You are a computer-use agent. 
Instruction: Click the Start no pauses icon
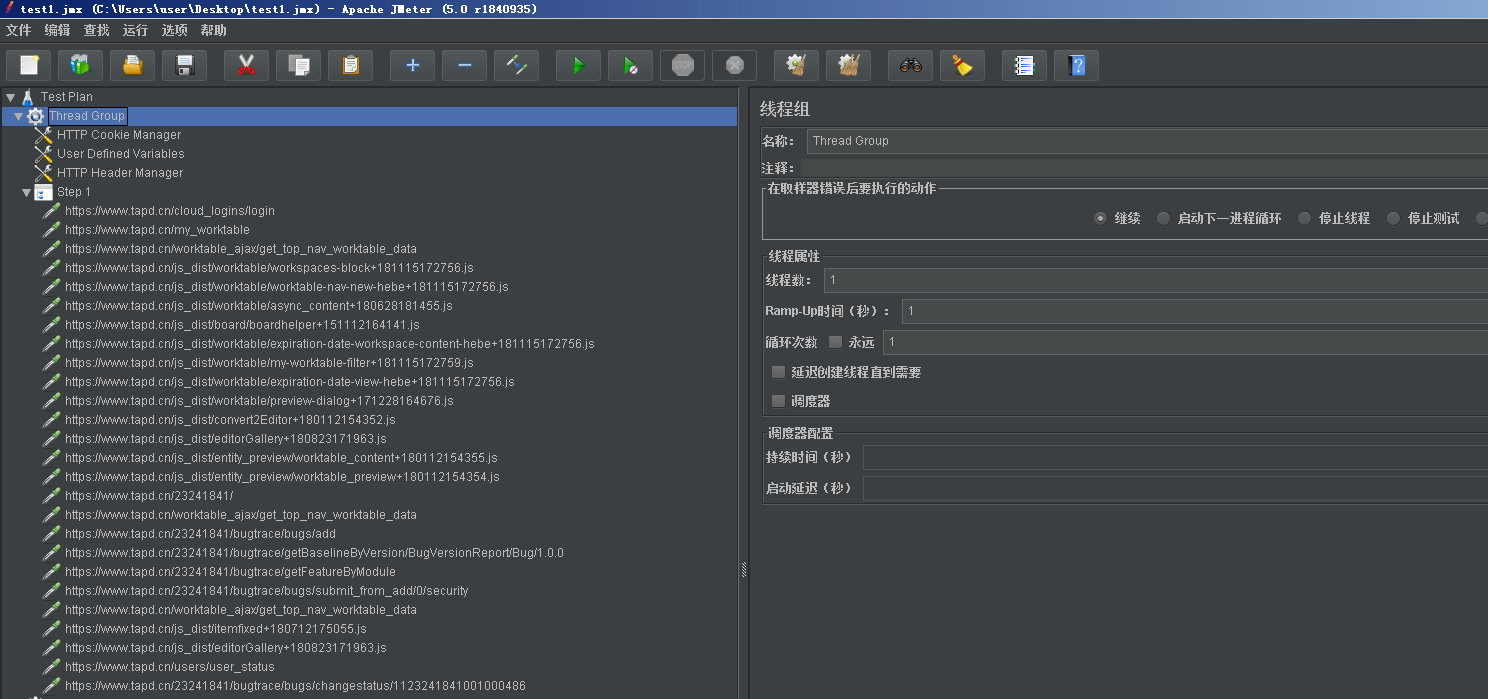(630, 66)
